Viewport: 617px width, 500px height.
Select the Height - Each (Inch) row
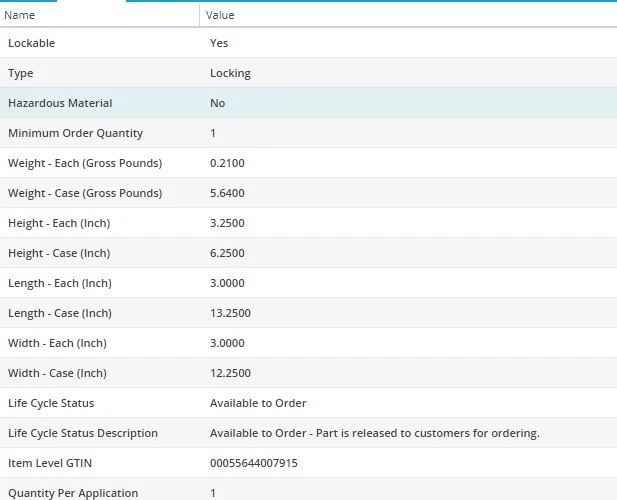(59, 223)
